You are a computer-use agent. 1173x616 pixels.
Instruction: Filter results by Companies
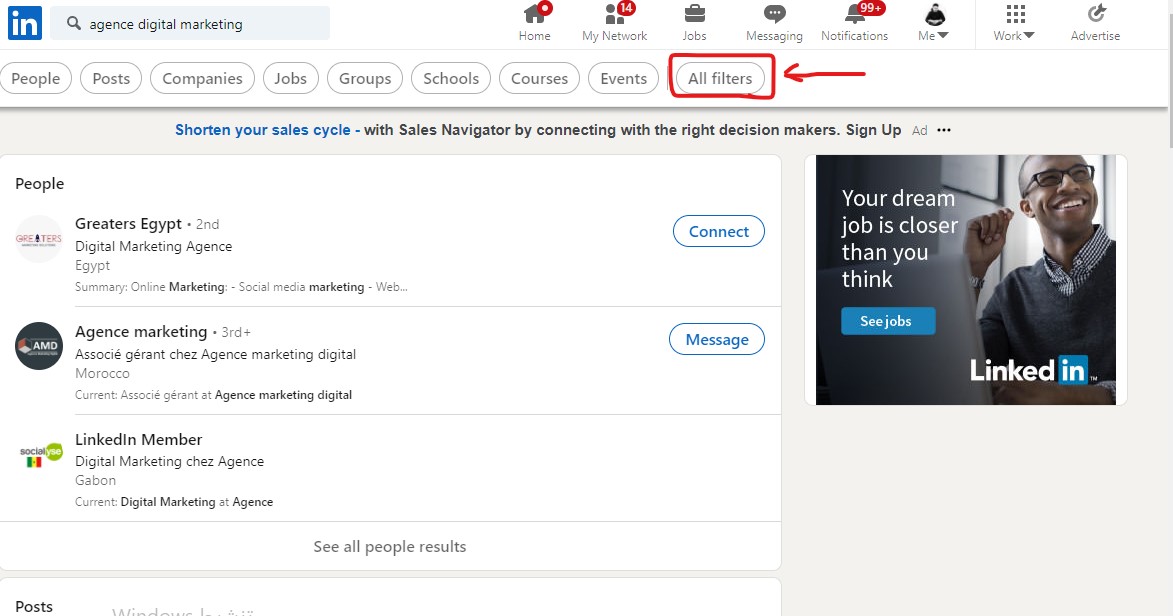click(202, 79)
